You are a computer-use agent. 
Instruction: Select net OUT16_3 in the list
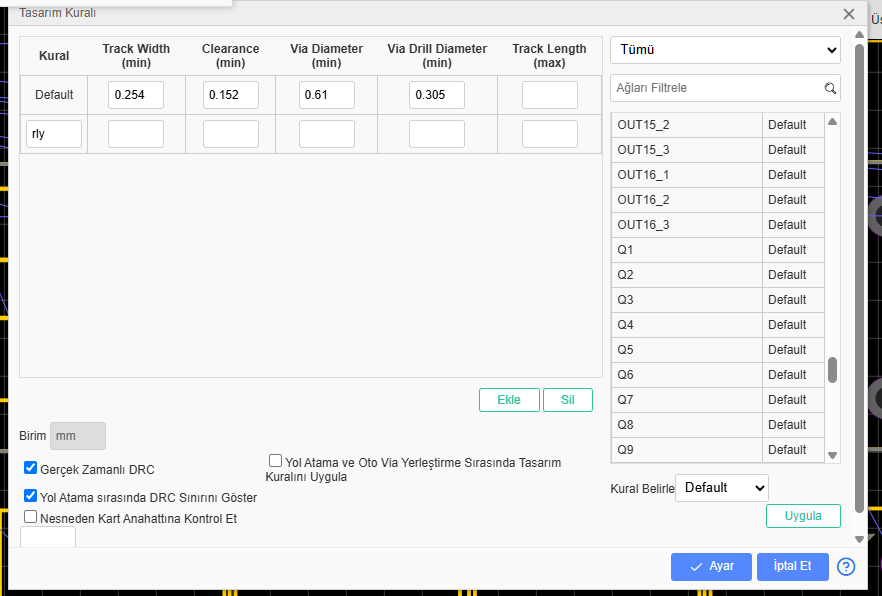tap(687, 225)
